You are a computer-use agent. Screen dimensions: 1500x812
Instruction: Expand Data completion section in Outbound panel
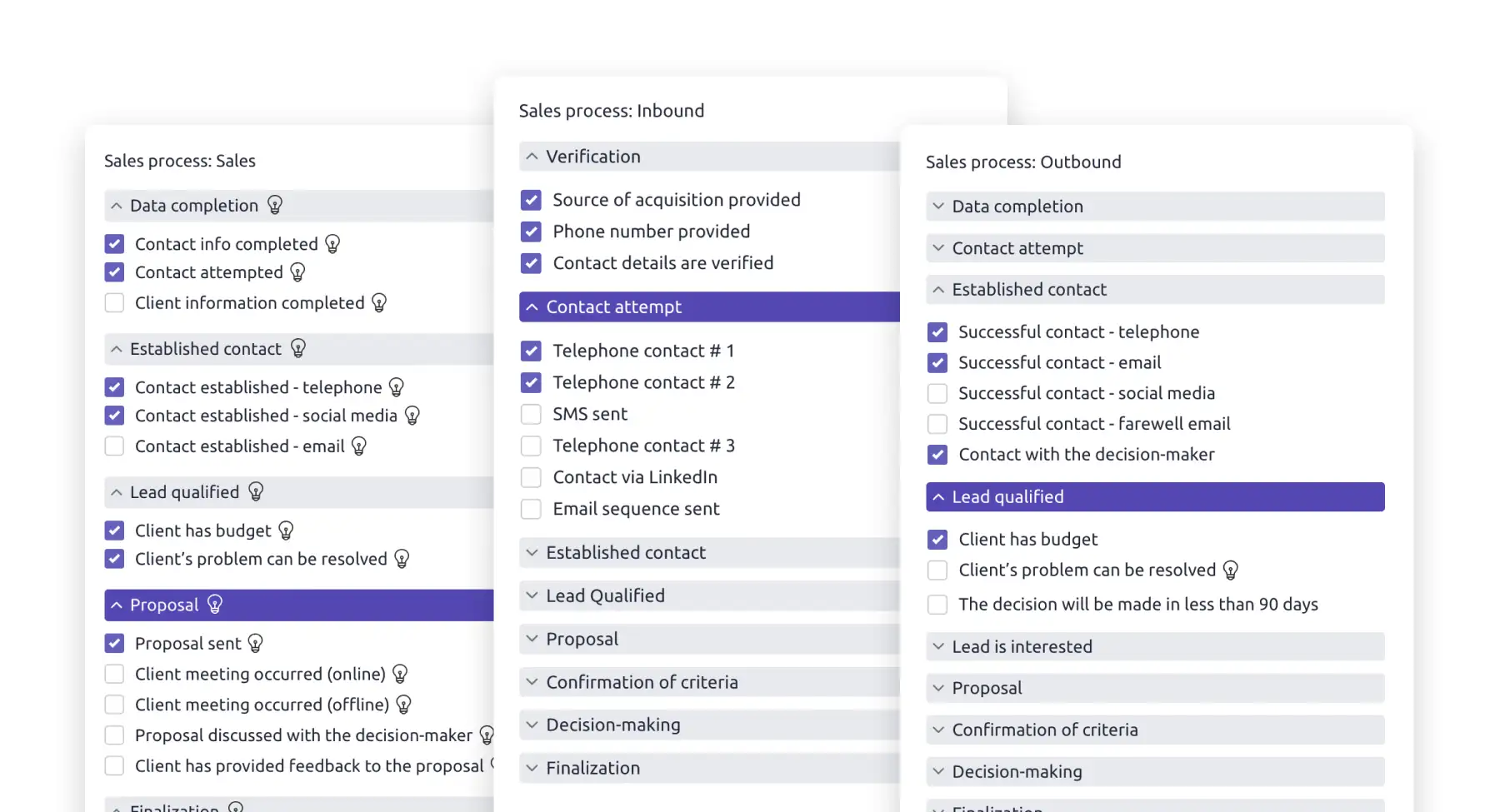coord(1155,207)
